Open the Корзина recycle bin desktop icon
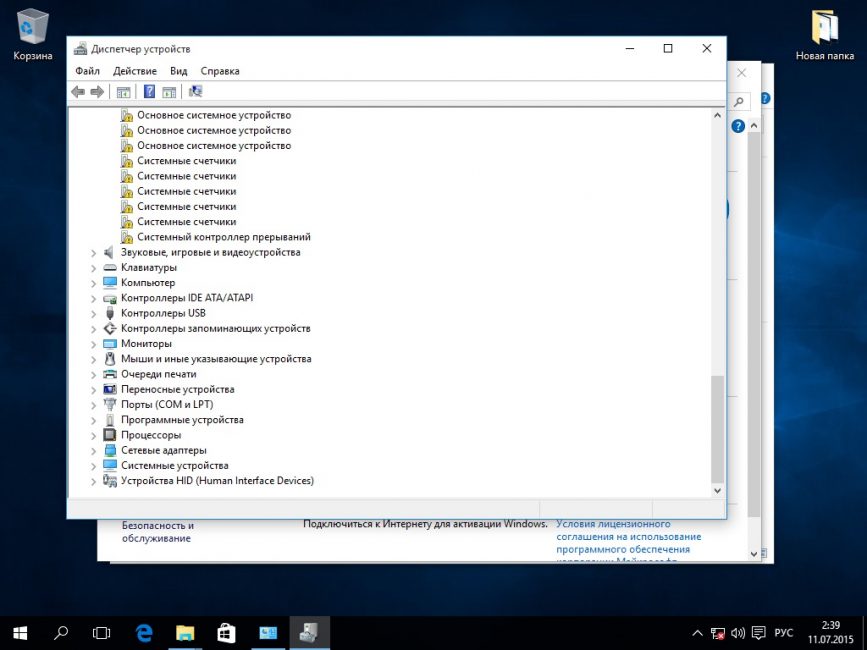The height and width of the screenshot is (650, 867). (x=33, y=34)
